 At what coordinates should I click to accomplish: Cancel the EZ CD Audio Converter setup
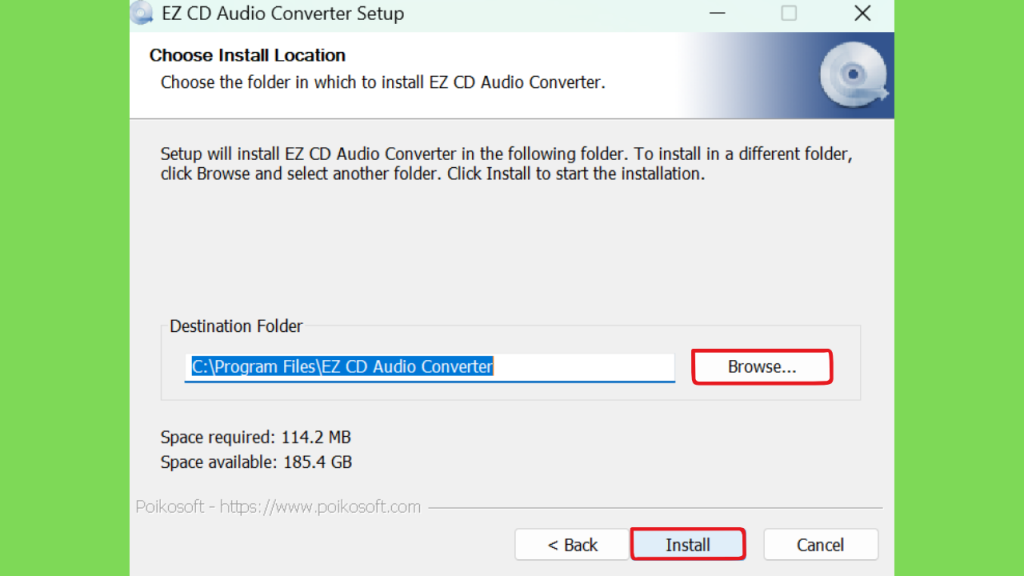point(820,545)
